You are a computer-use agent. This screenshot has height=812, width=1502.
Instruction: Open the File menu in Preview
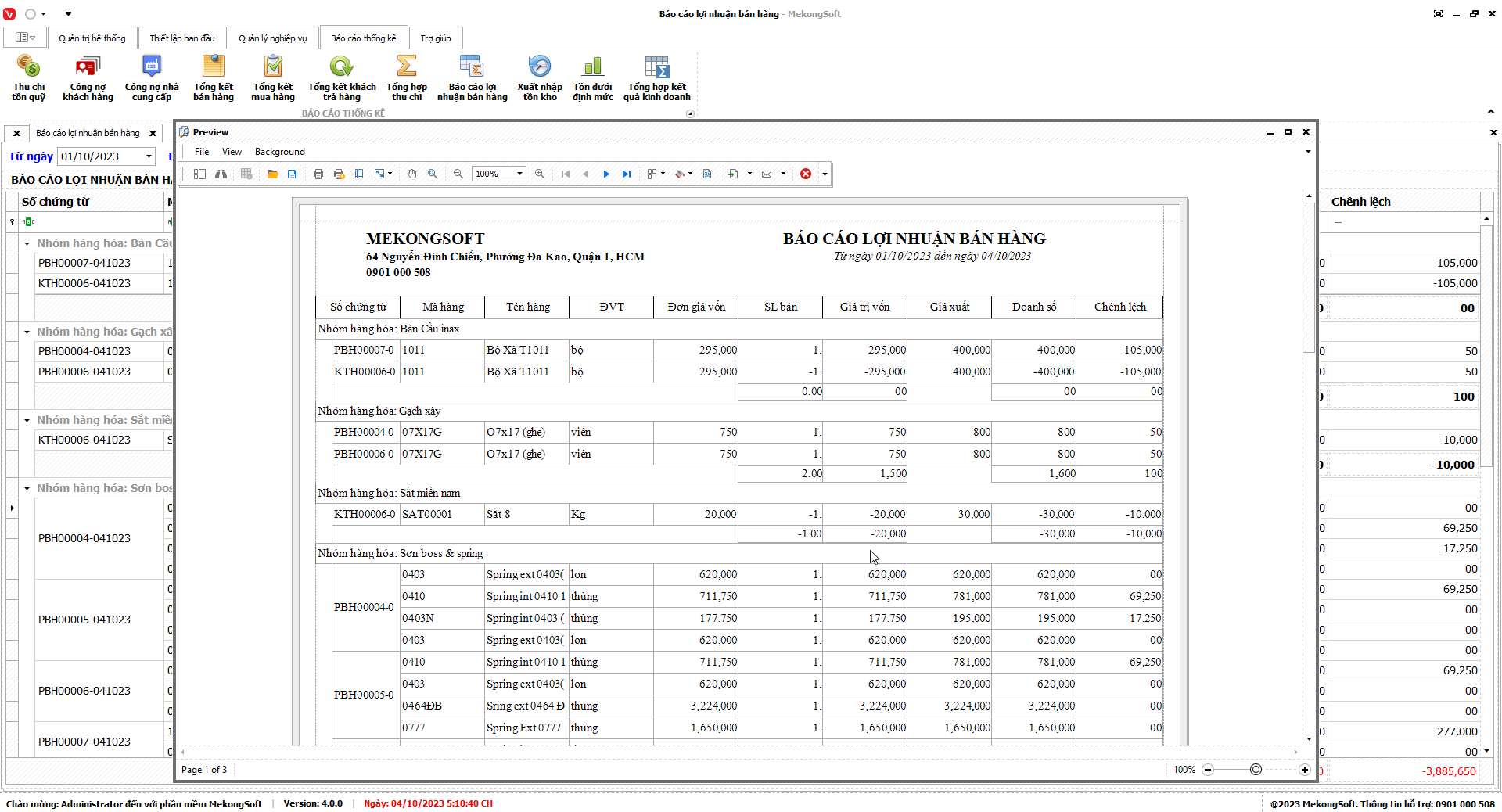(x=202, y=152)
